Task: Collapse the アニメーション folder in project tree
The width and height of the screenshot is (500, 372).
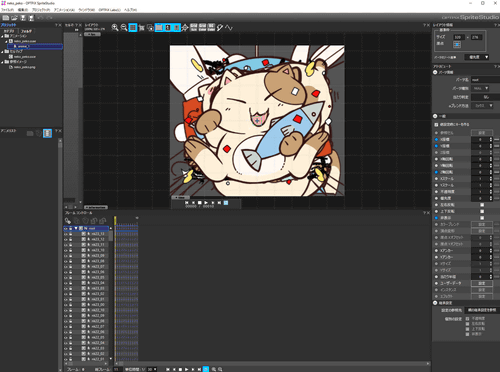Action: (2, 36)
